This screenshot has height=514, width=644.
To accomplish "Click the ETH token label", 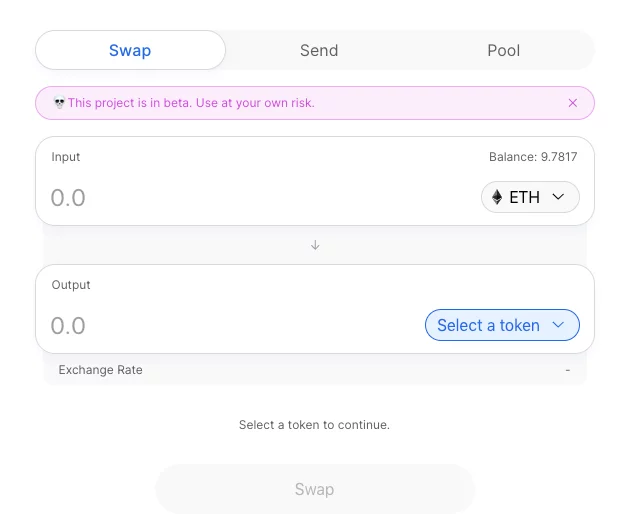I will coord(524,197).
